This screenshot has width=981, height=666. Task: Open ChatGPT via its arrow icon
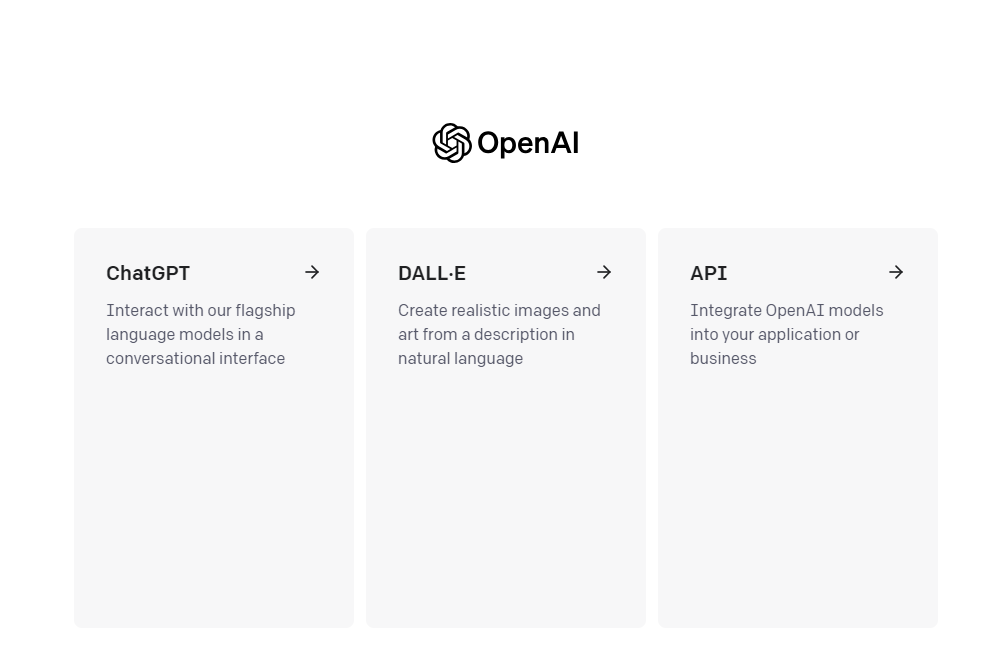pos(312,272)
